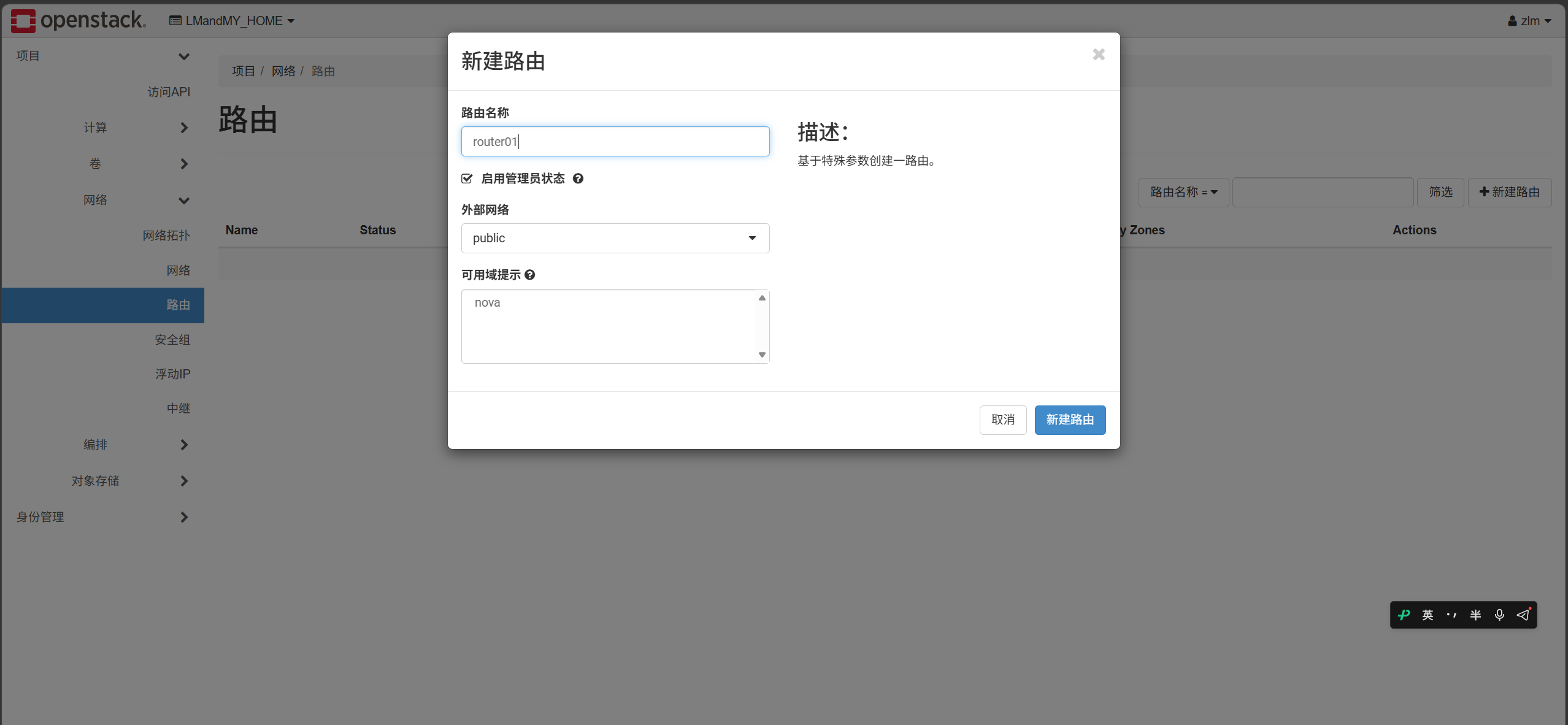Submit with blue 新建路由 button
This screenshot has width=1568, height=725.
coord(1070,420)
